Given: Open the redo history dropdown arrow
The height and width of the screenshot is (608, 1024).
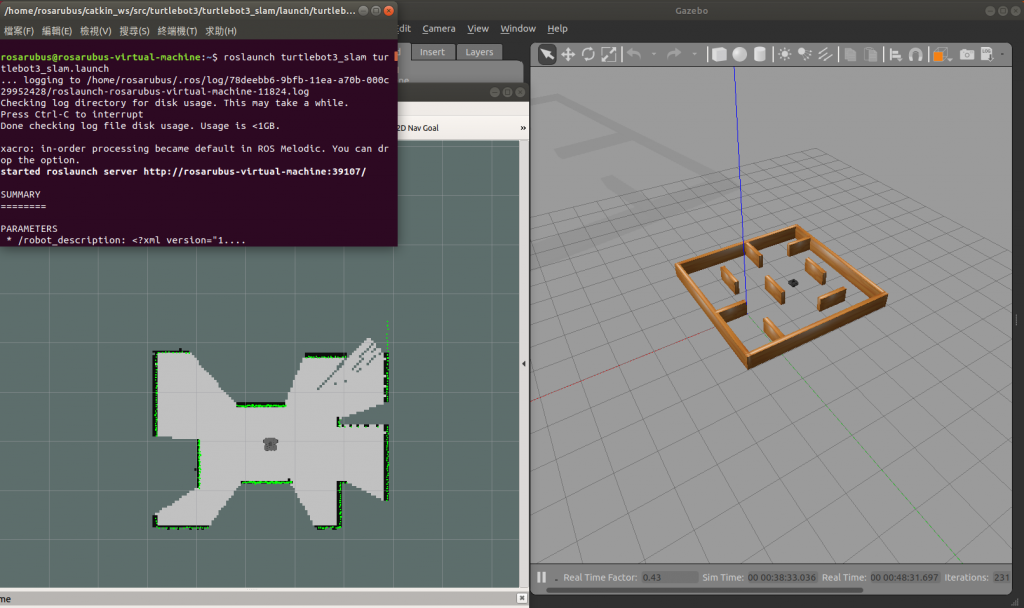Looking at the screenshot, I should (693, 54).
